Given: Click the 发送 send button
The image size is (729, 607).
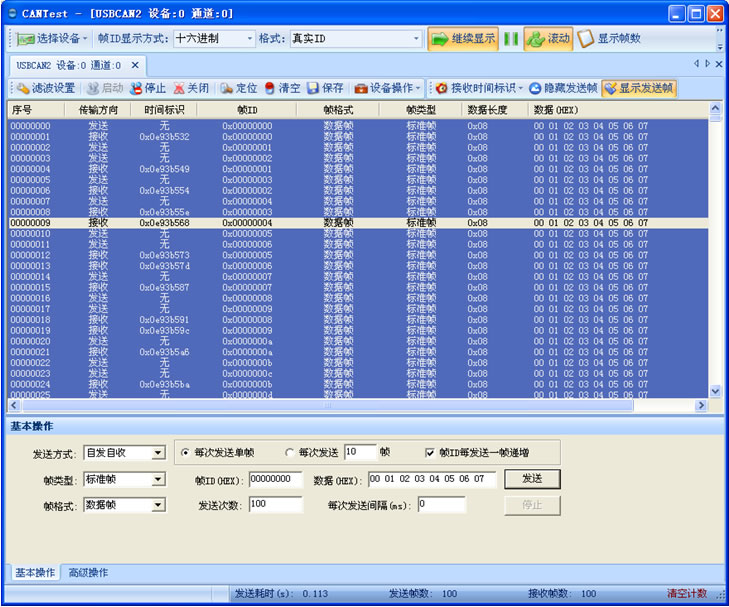Looking at the screenshot, I should pyautogui.click(x=531, y=479).
